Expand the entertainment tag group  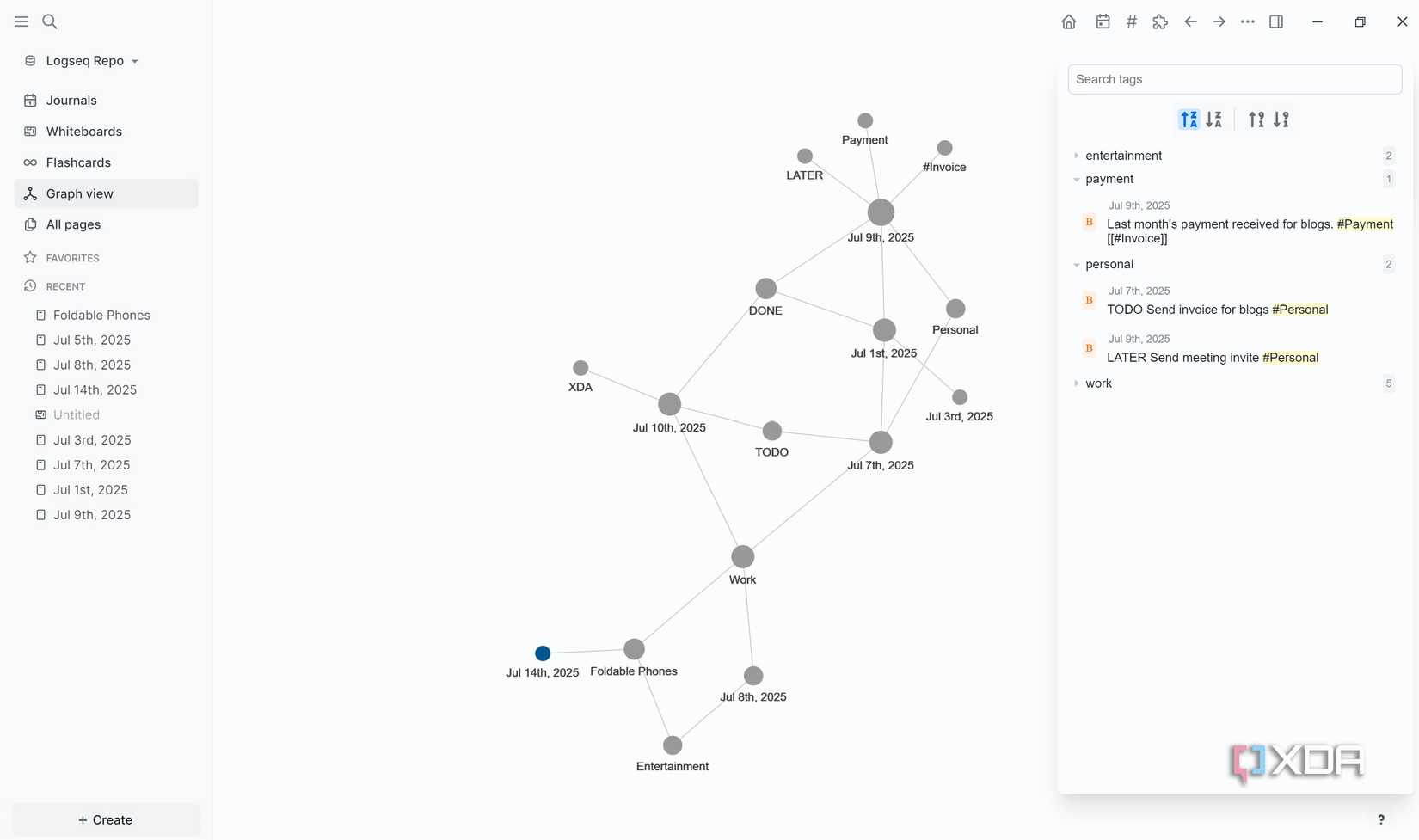click(x=1077, y=156)
